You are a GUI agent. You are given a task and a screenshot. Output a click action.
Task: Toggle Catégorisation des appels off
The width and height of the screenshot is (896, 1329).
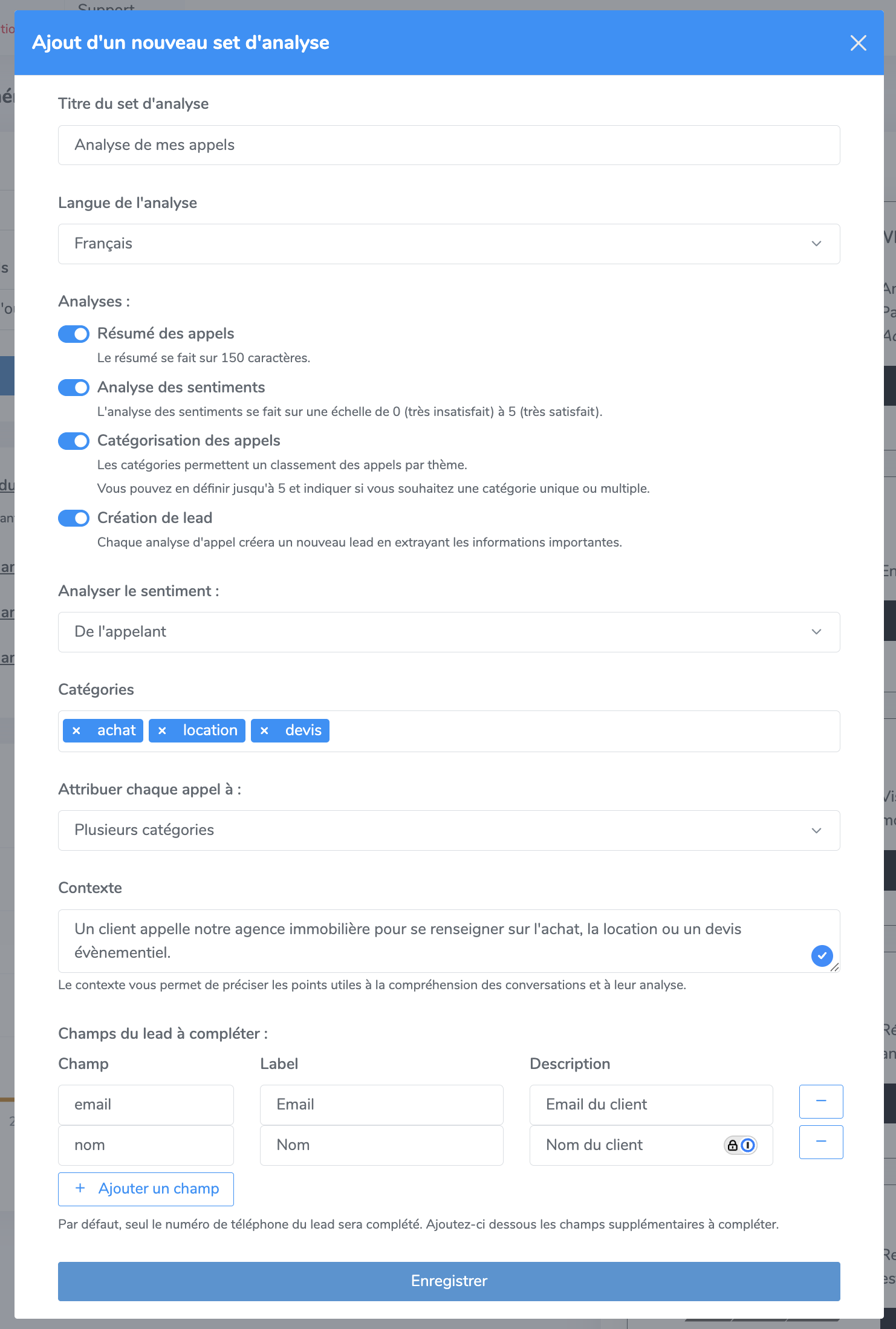click(74, 441)
